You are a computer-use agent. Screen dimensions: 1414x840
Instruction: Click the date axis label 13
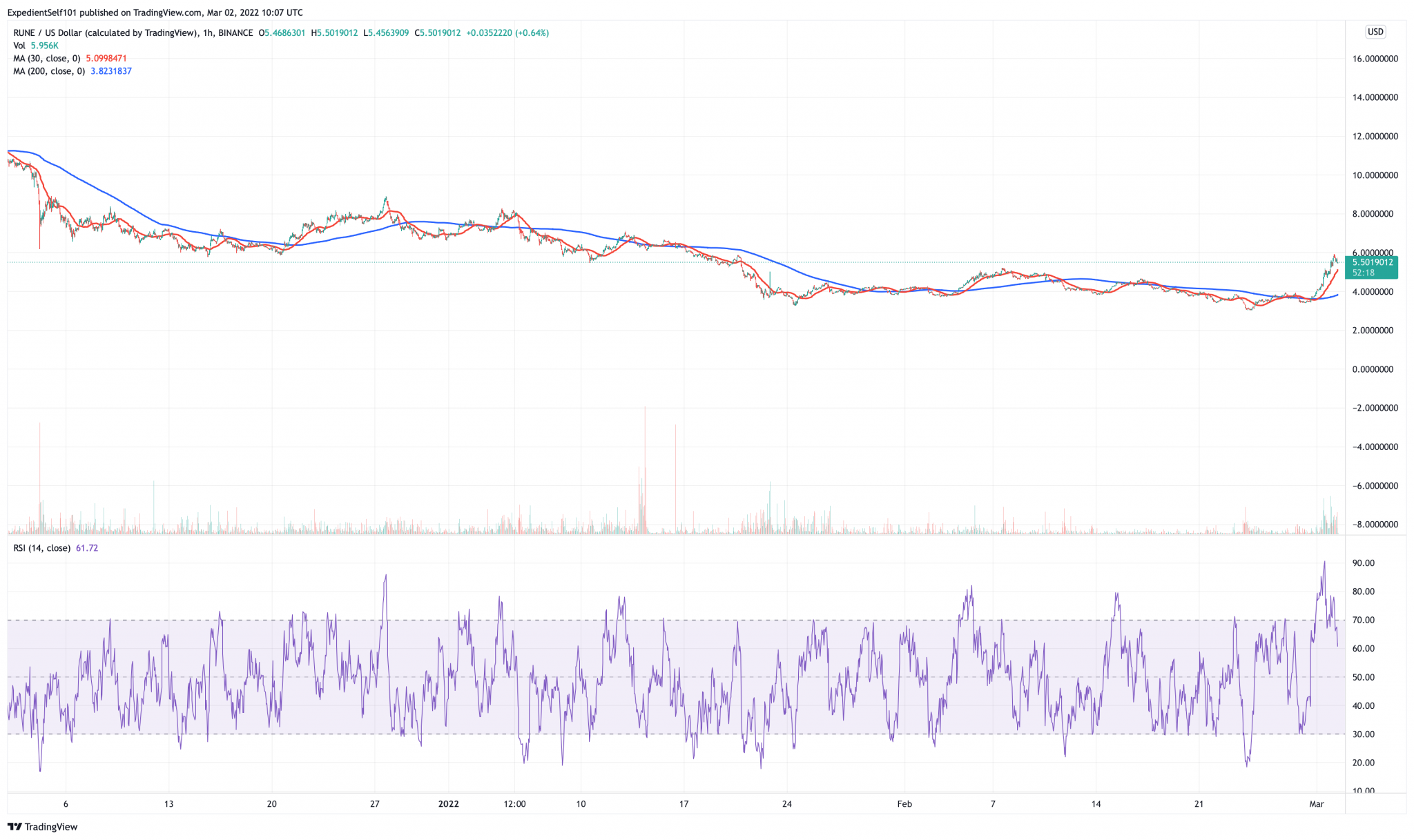coord(168,804)
